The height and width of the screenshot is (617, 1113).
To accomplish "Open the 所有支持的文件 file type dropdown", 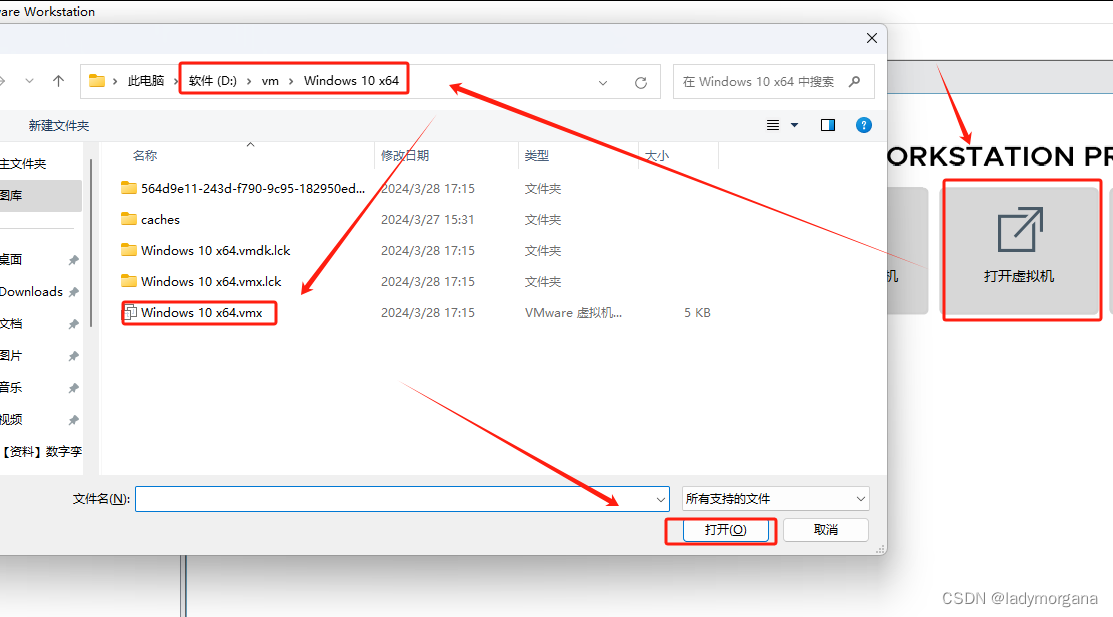I will [775, 499].
